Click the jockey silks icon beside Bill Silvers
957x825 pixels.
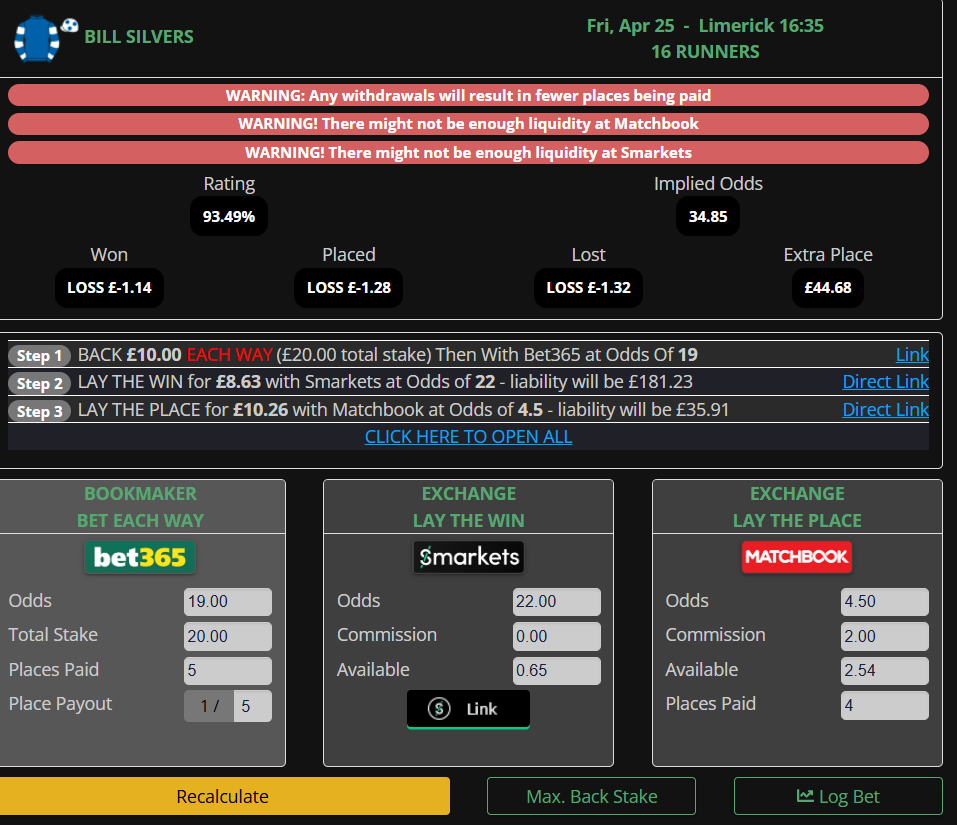37,38
